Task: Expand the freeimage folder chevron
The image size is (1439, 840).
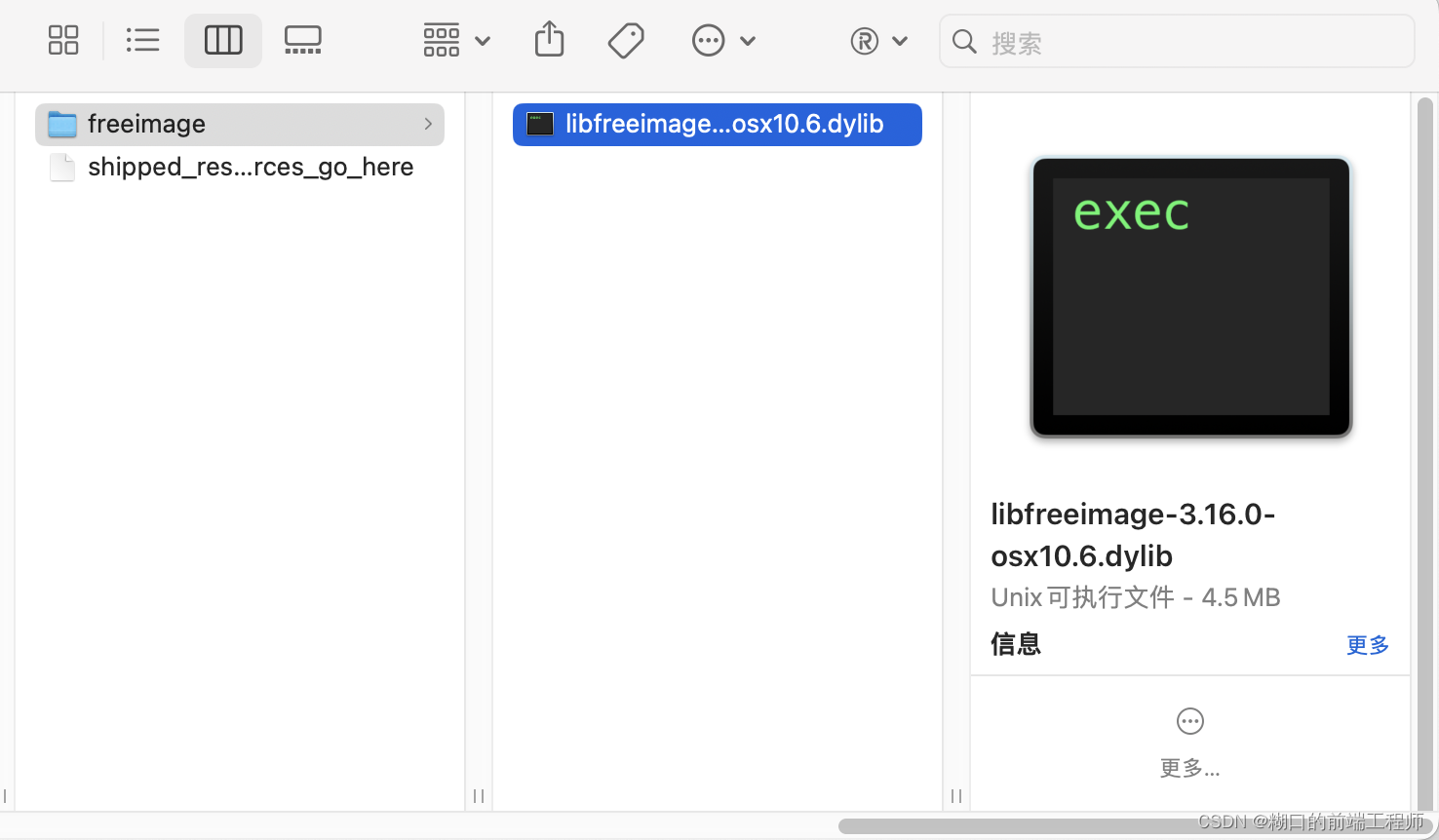Action: 428,125
